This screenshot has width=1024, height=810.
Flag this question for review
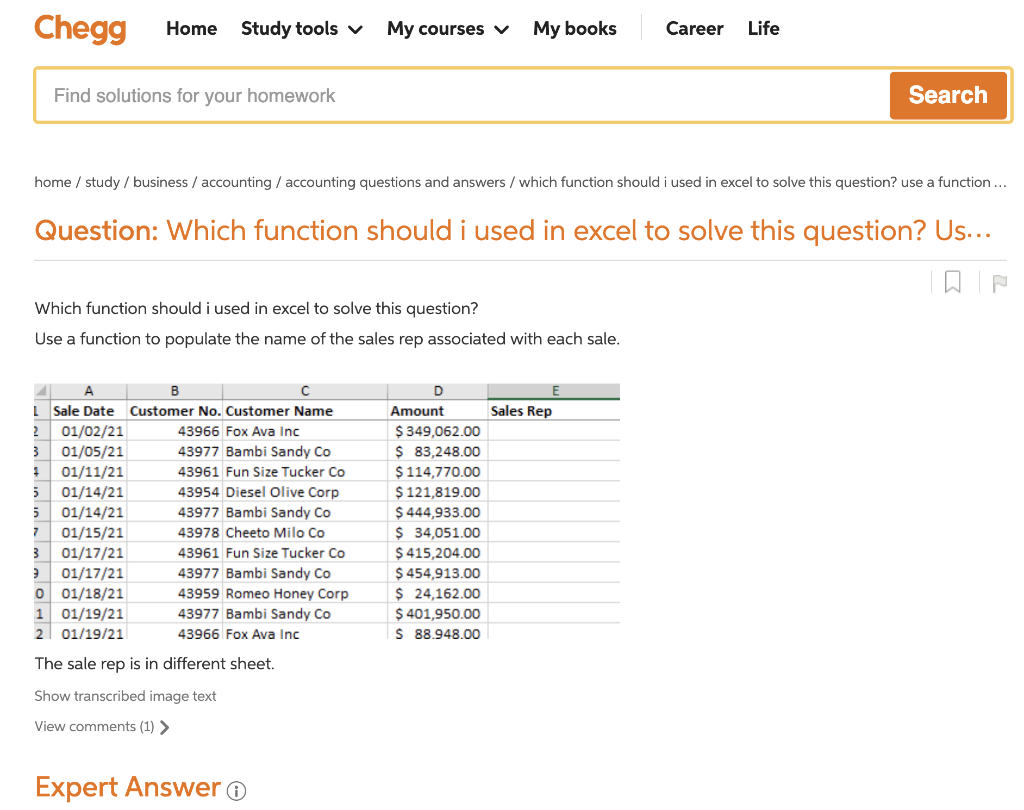(x=999, y=282)
